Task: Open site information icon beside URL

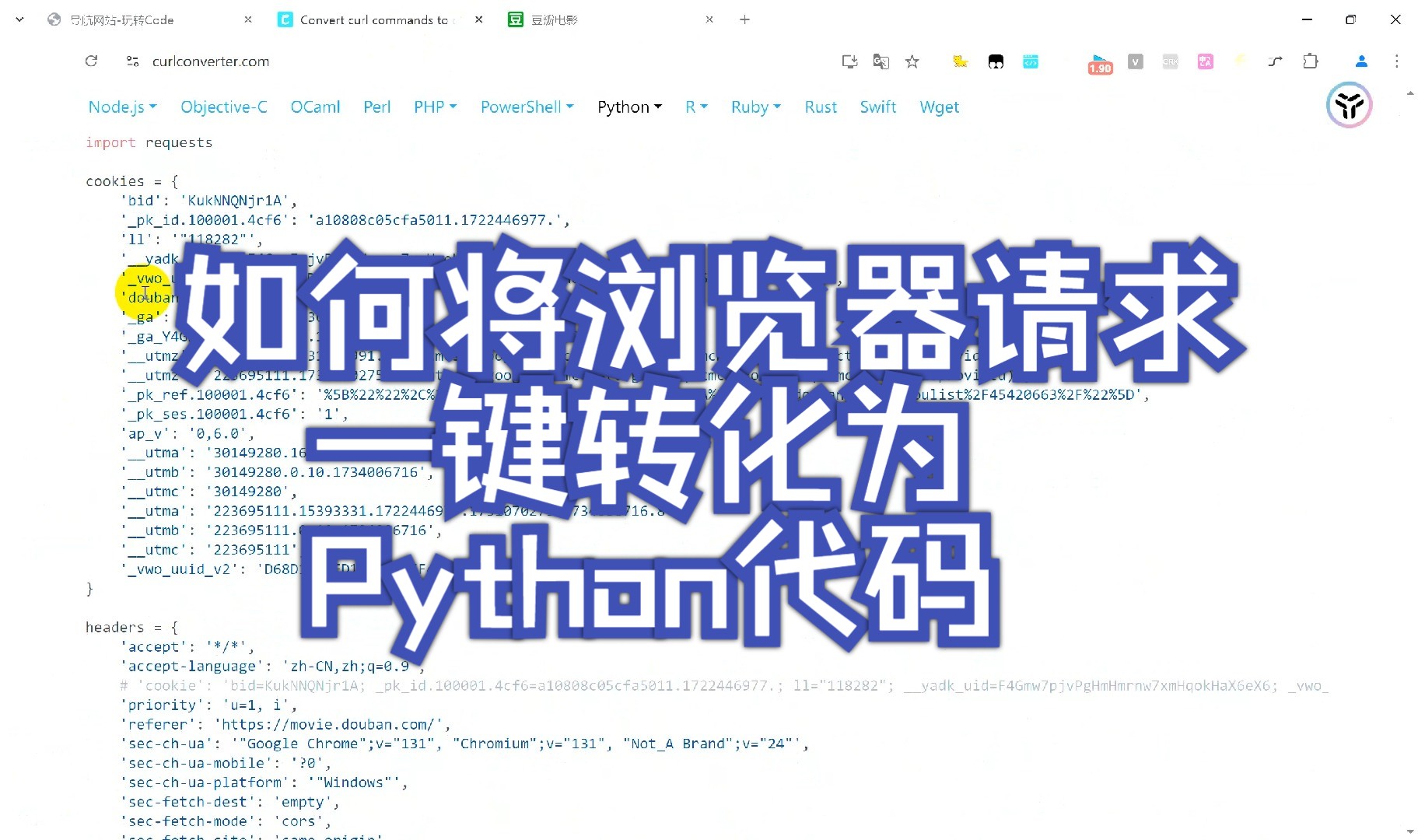Action: click(132, 61)
